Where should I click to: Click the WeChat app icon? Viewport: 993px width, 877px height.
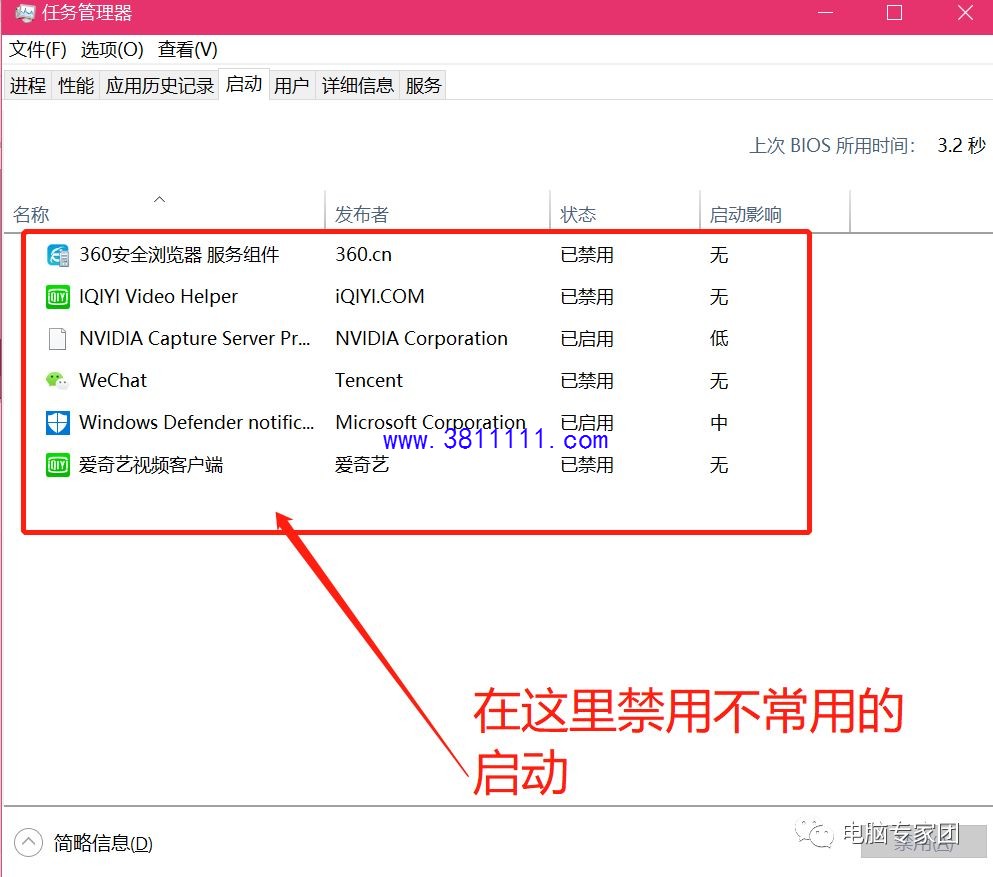click(x=56, y=381)
